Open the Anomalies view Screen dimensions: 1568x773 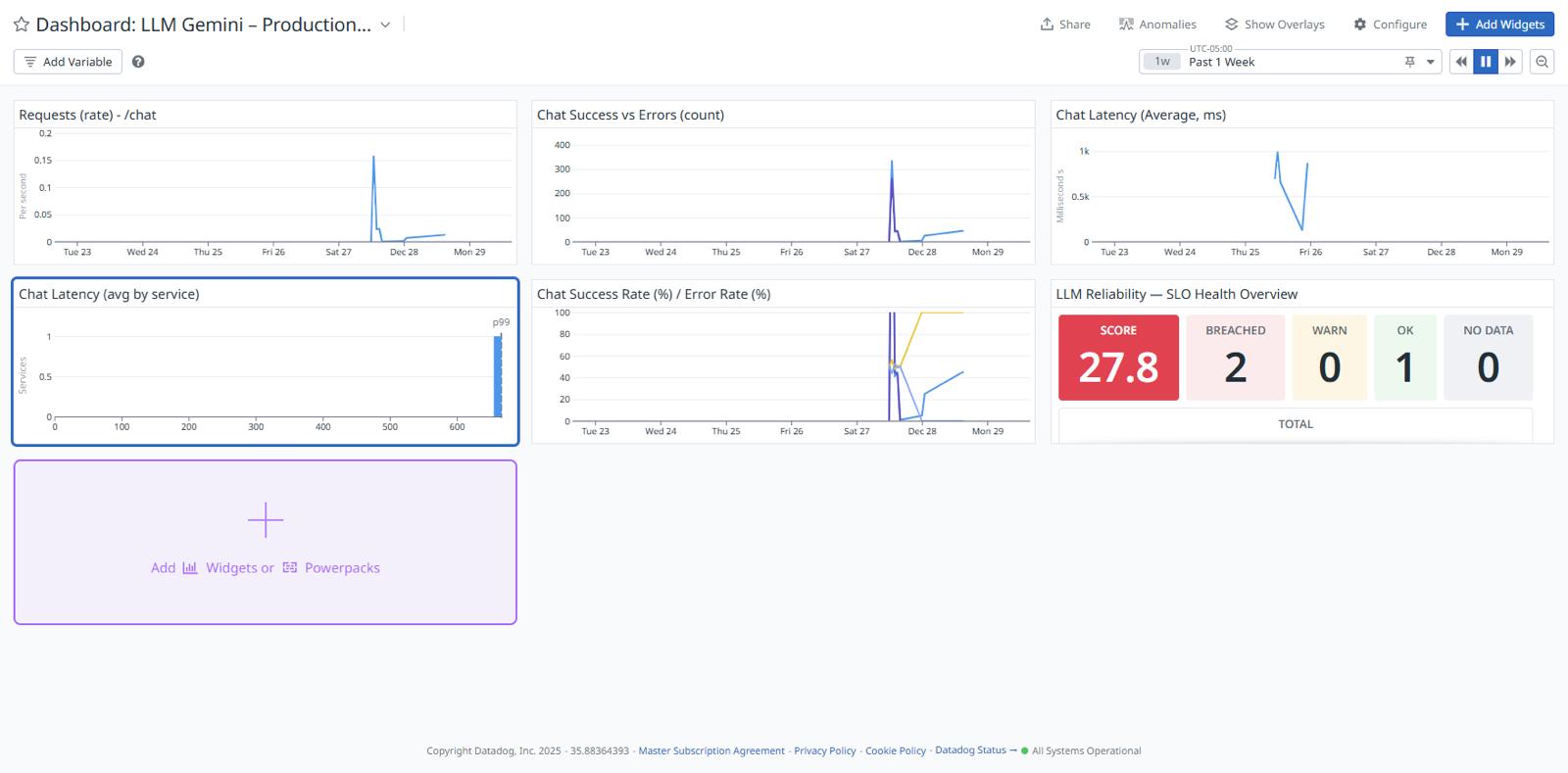click(1157, 24)
